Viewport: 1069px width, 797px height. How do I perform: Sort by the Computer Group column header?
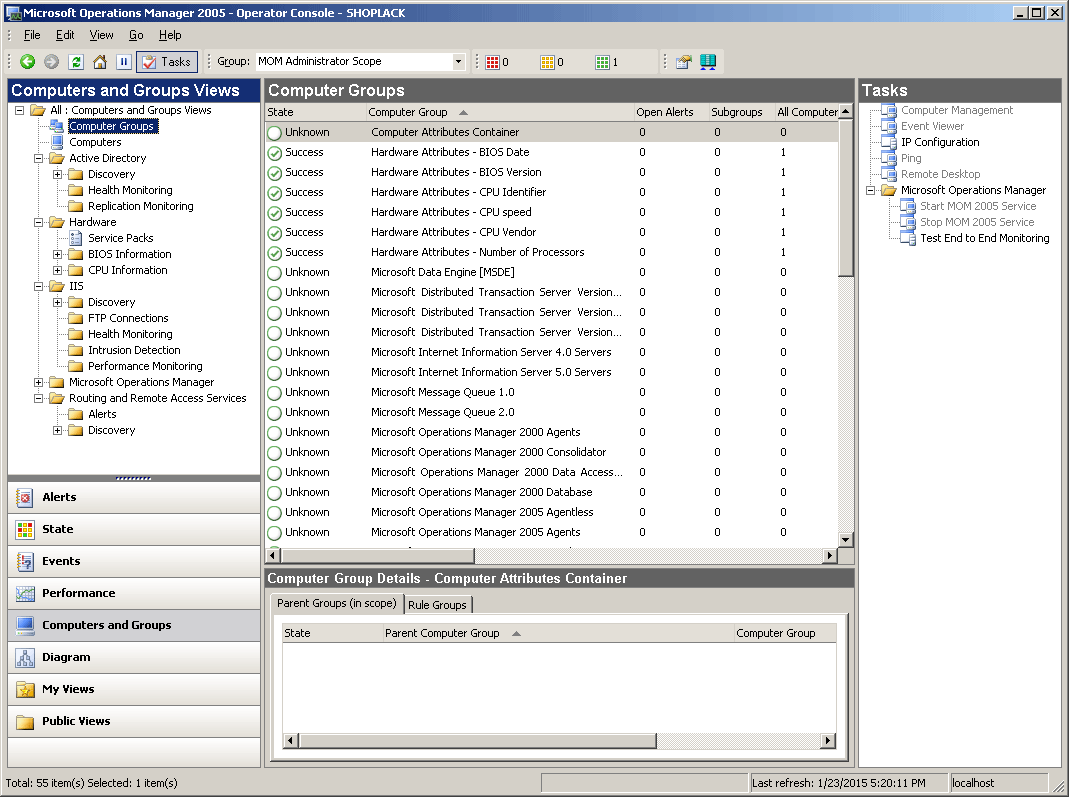point(498,112)
